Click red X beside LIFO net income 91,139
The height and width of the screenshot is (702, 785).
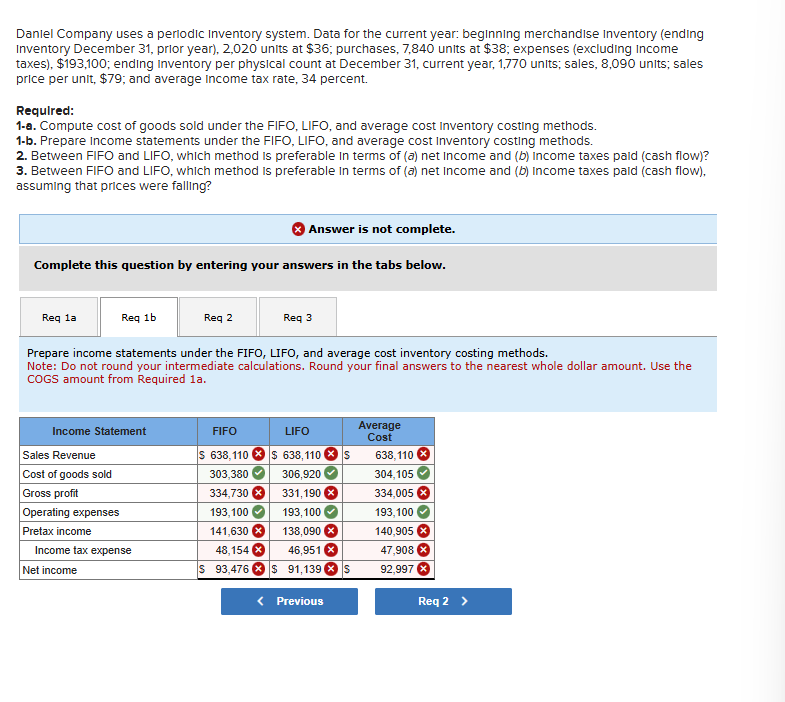click(x=331, y=569)
